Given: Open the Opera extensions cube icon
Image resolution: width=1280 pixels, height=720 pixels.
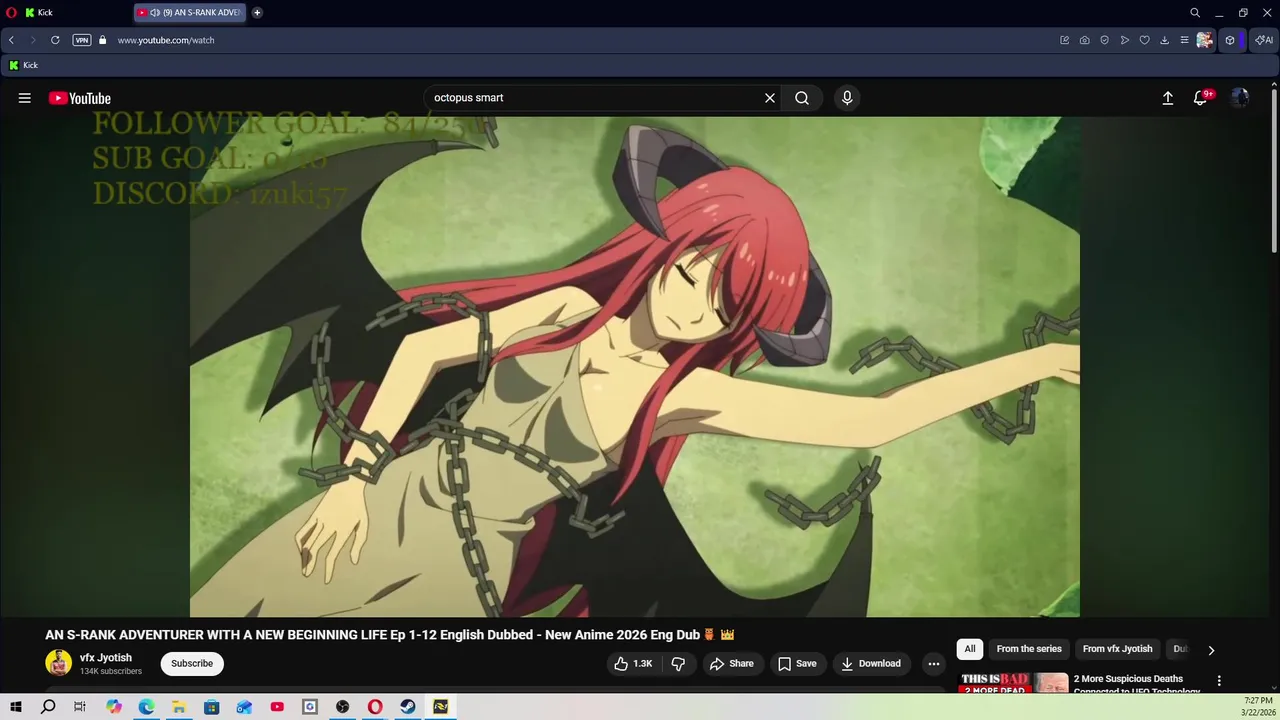Looking at the screenshot, I should click(1230, 40).
